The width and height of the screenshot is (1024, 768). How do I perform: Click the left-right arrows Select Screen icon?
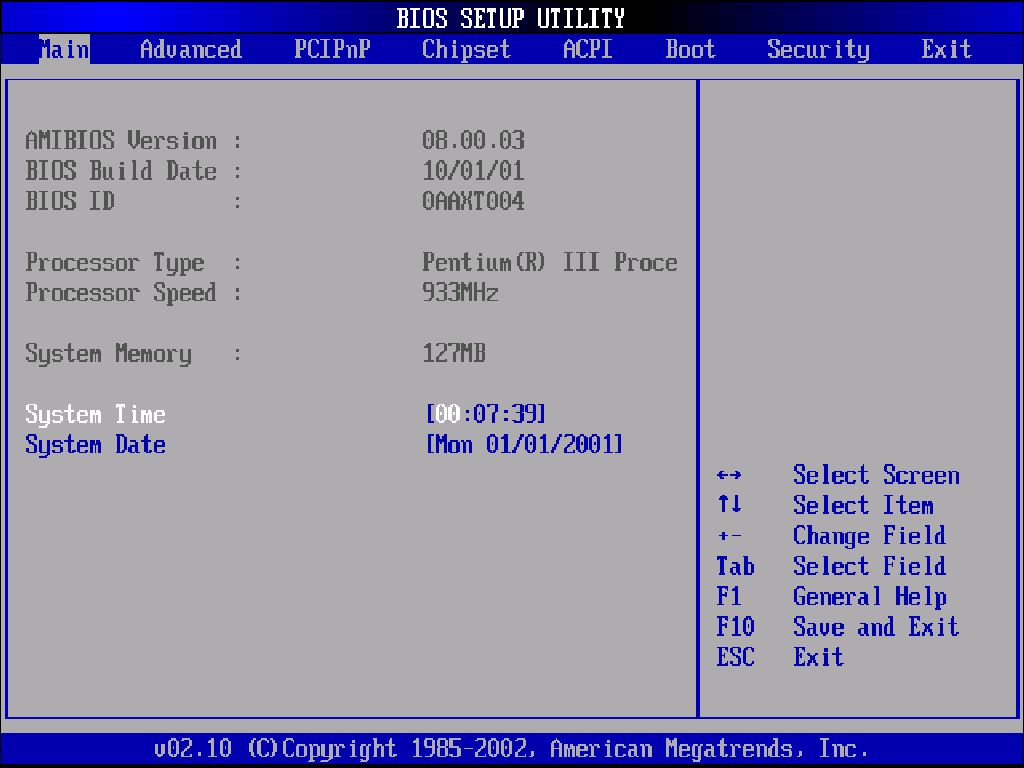[729, 475]
